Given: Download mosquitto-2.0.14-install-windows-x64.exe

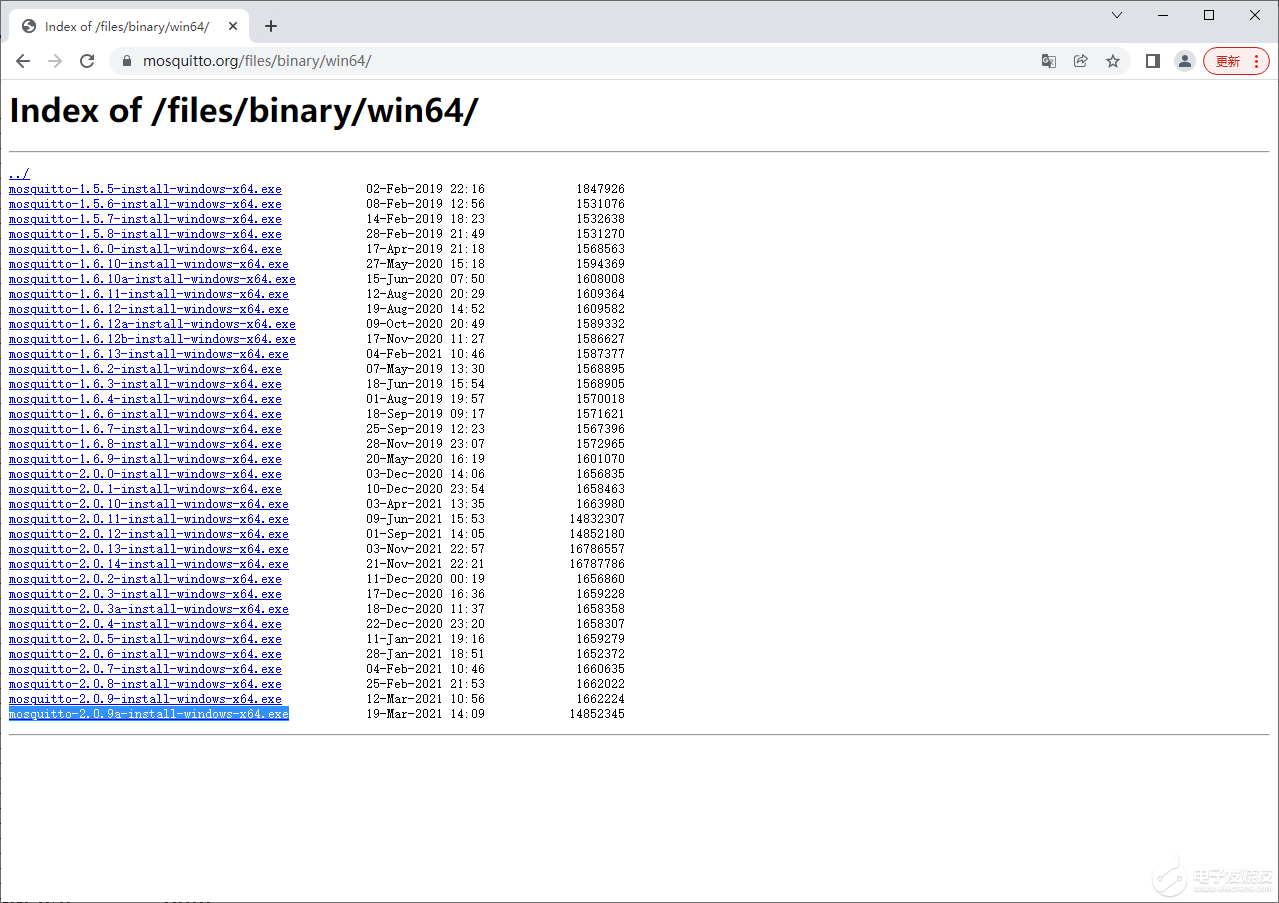Looking at the screenshot, I should point(148,564).
